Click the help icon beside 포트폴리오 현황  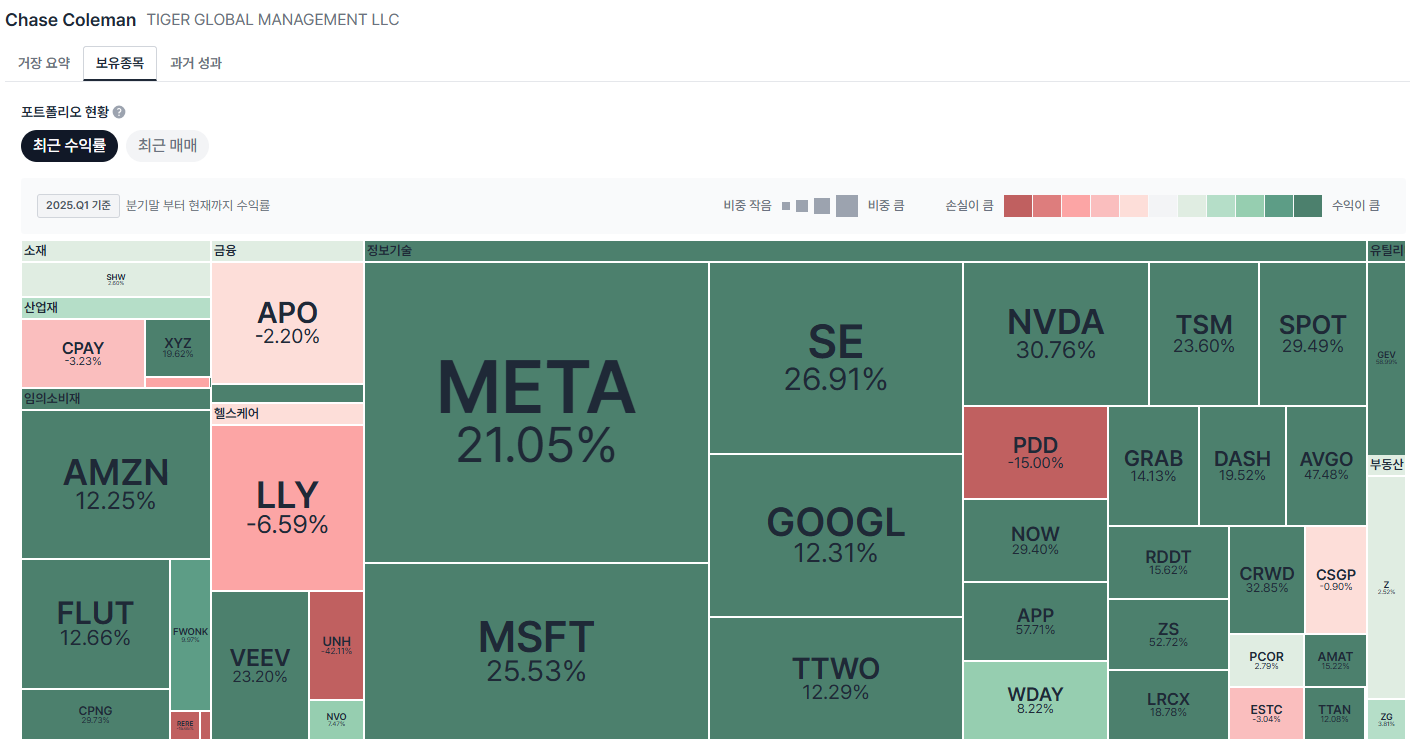pos(119,112)
